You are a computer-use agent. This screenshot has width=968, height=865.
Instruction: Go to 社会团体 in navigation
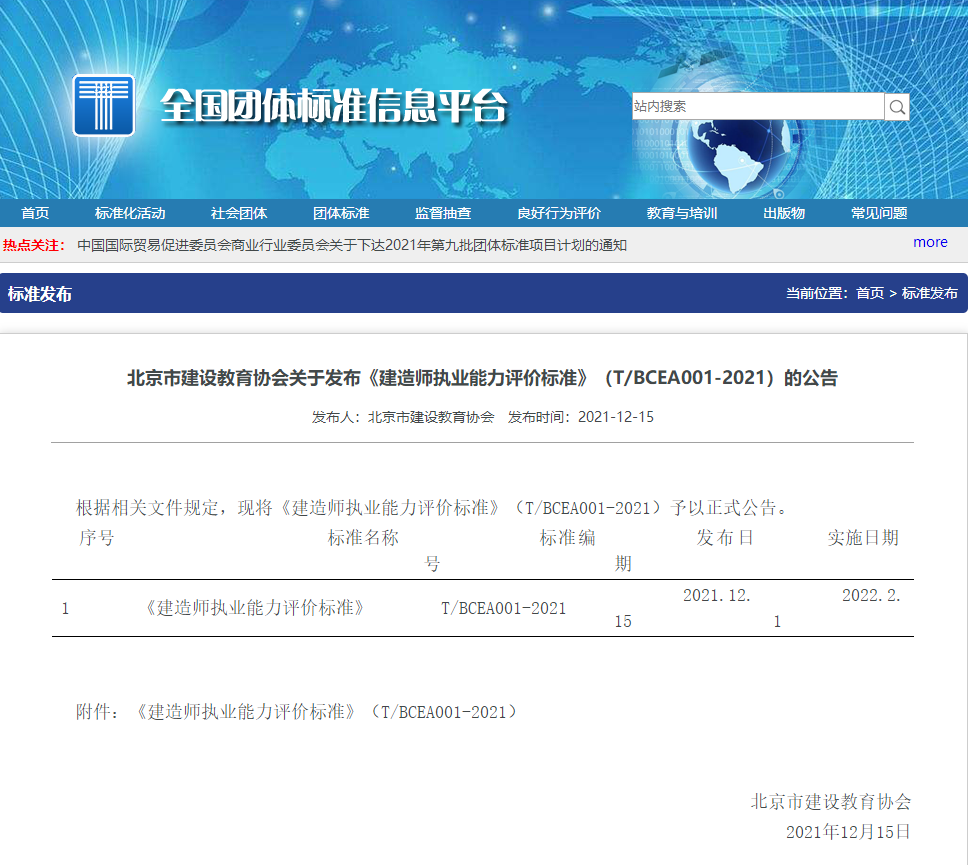(239, 213)
